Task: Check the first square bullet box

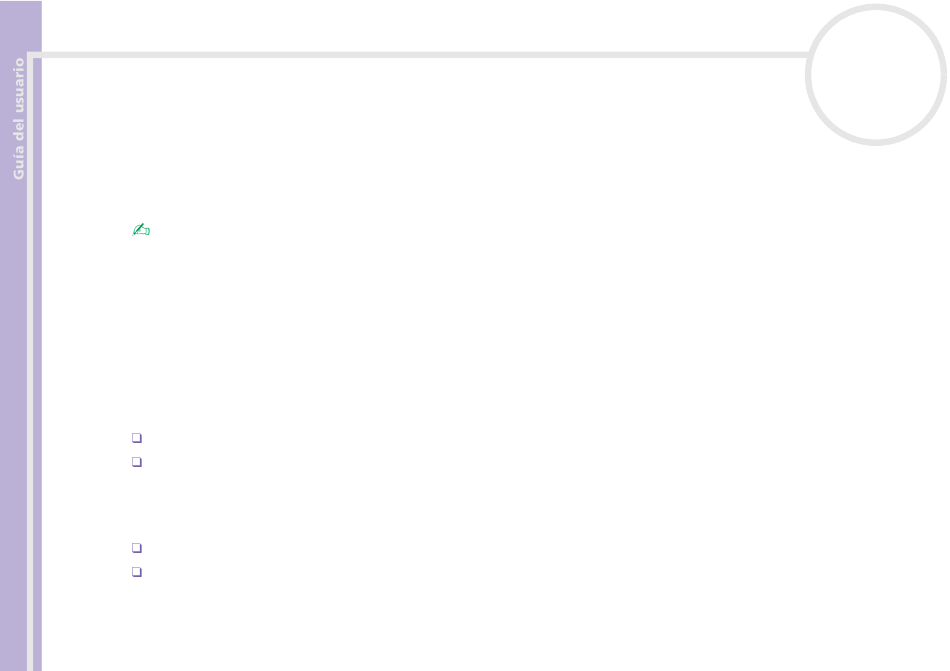Action: [x=137, y=437]
